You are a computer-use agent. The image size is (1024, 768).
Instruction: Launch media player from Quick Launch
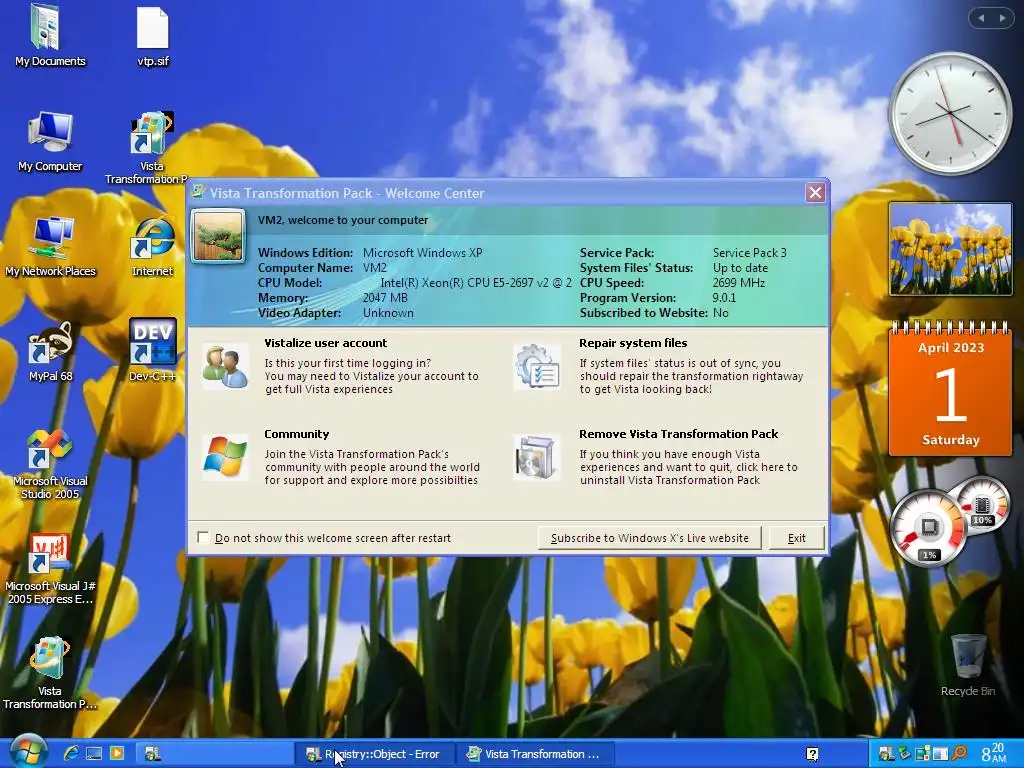(x=117, y=754)
